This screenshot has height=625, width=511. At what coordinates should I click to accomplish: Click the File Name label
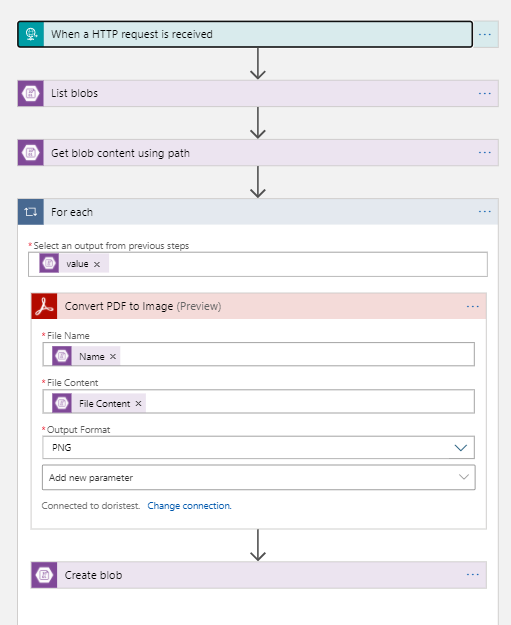point(68,336)
